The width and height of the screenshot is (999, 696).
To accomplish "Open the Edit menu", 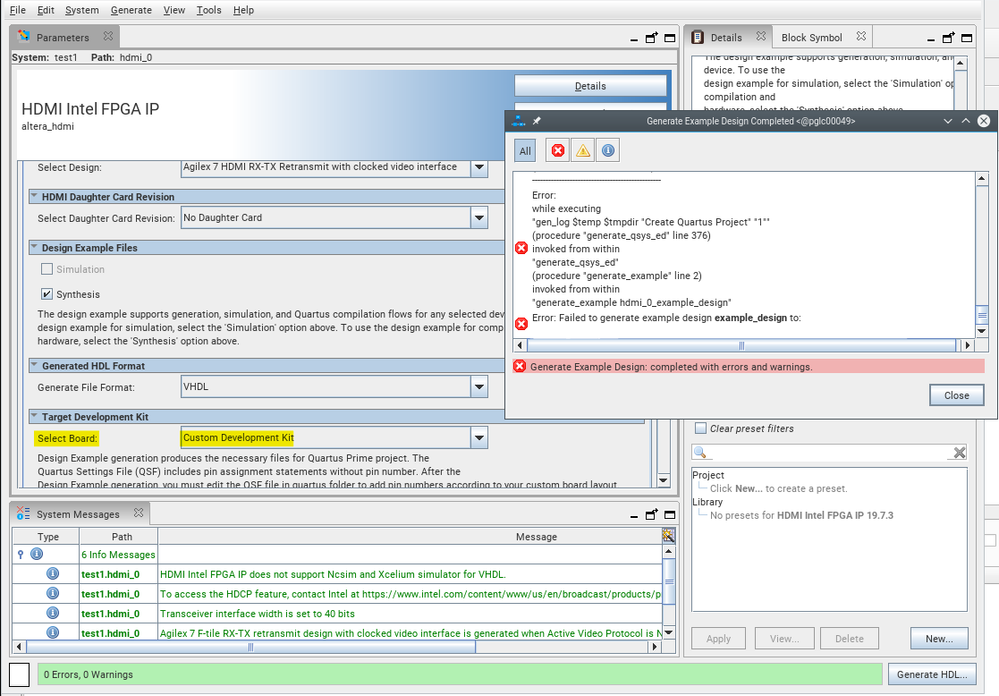I will click(x=45, y=10).
